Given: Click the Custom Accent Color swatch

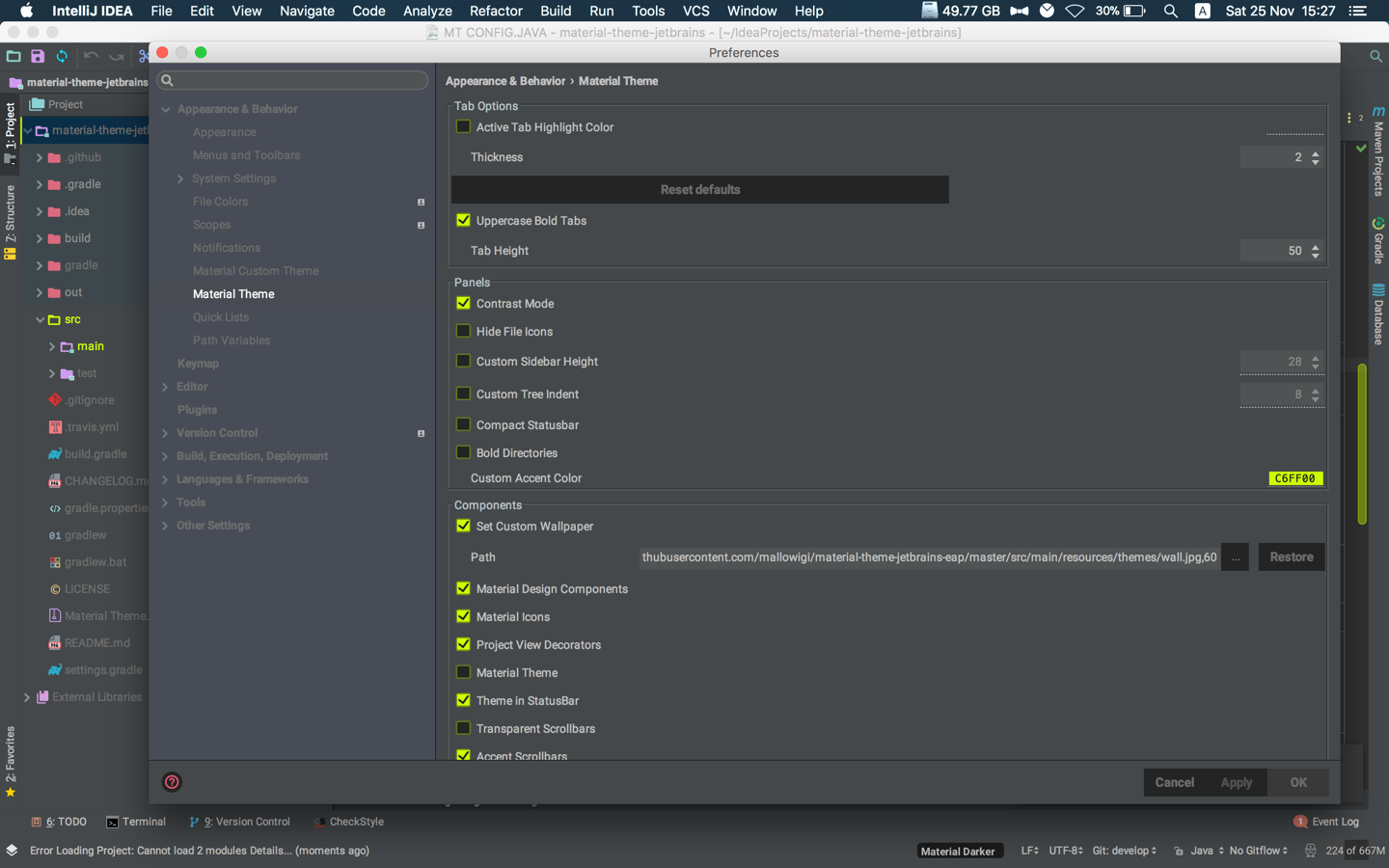Looking at the screenshot, I should pos(1295,477).
